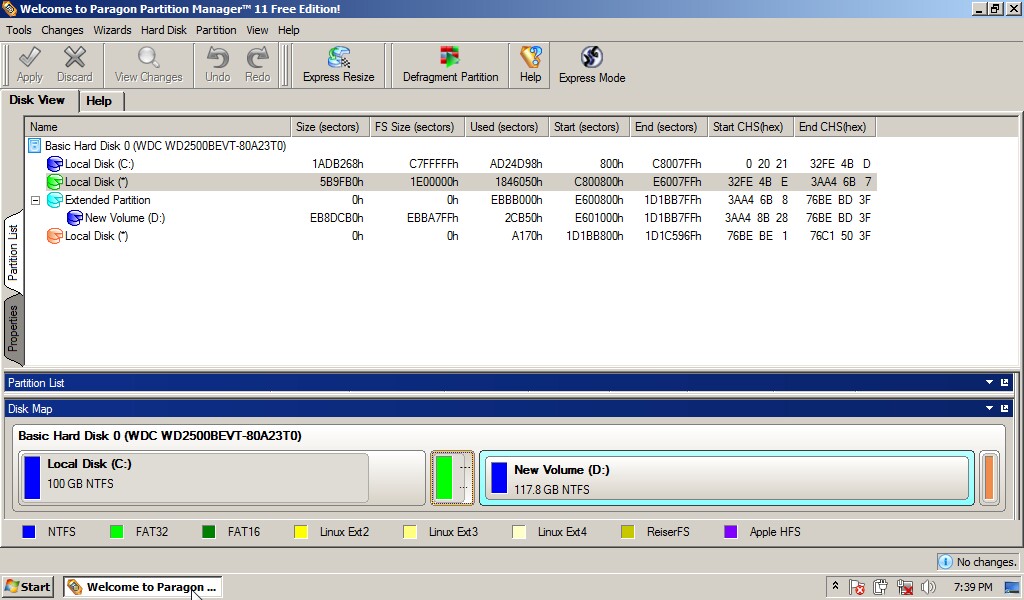Click the Basic Hard Disk 0 disk icon
1024x600 pixels.
tap(35, 146)
